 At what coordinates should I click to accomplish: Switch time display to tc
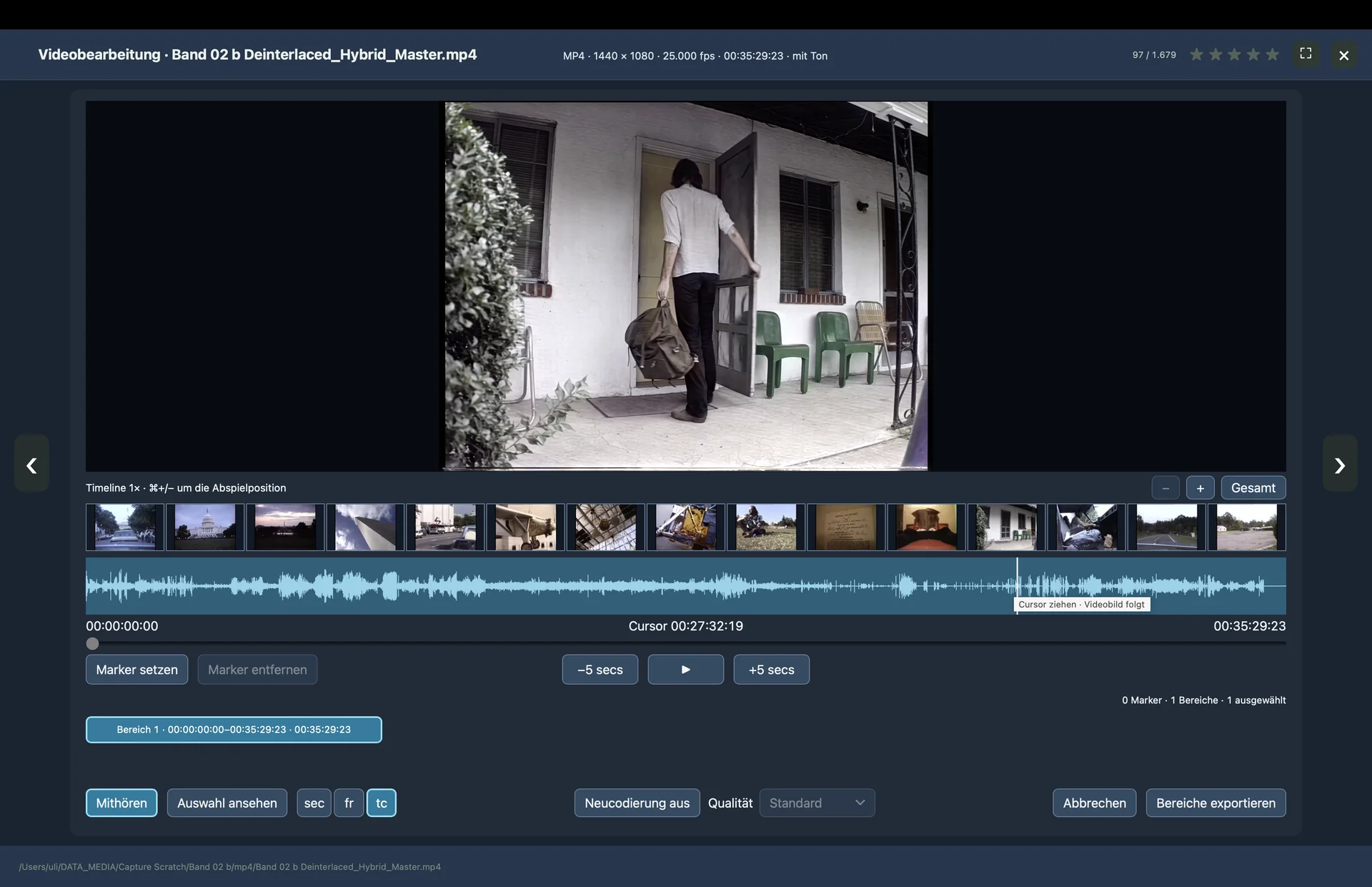click(x=382, y=803)
